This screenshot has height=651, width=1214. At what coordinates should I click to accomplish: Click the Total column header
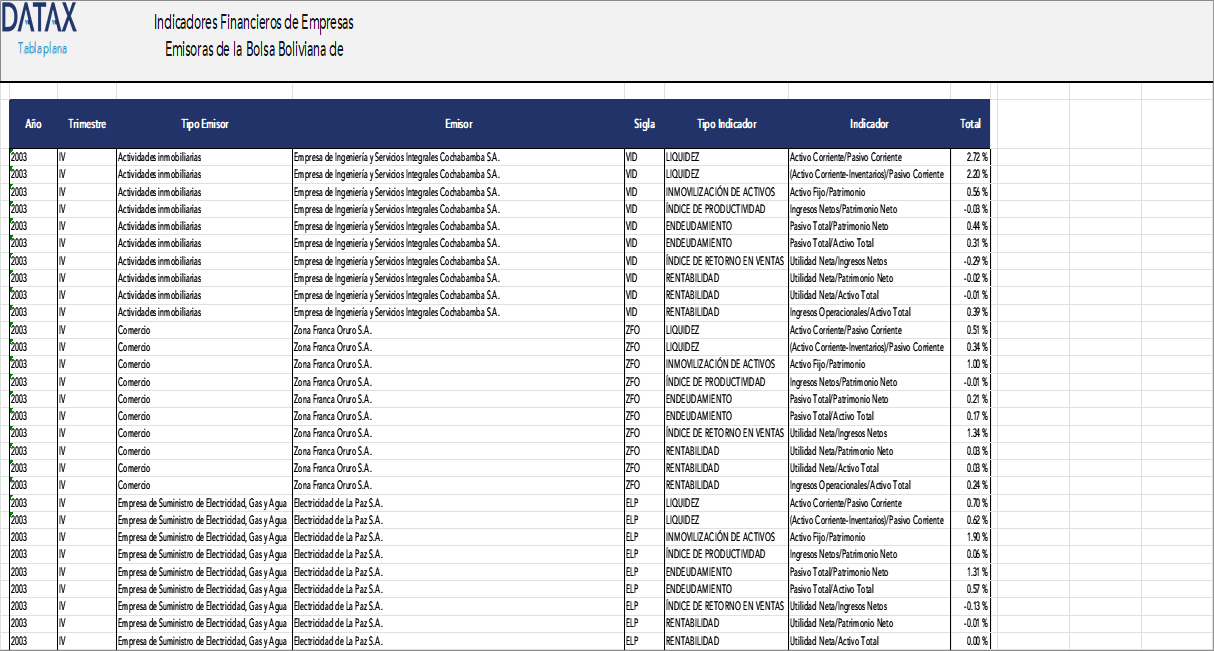[970, 124]
